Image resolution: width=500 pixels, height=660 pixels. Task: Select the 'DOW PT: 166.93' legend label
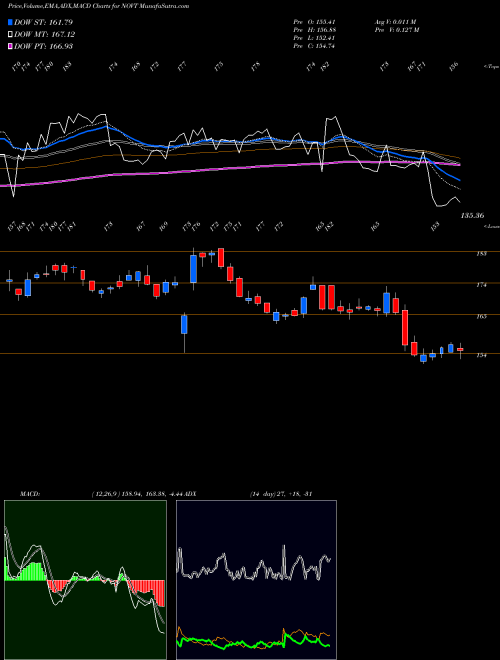[x=43, y=46]
